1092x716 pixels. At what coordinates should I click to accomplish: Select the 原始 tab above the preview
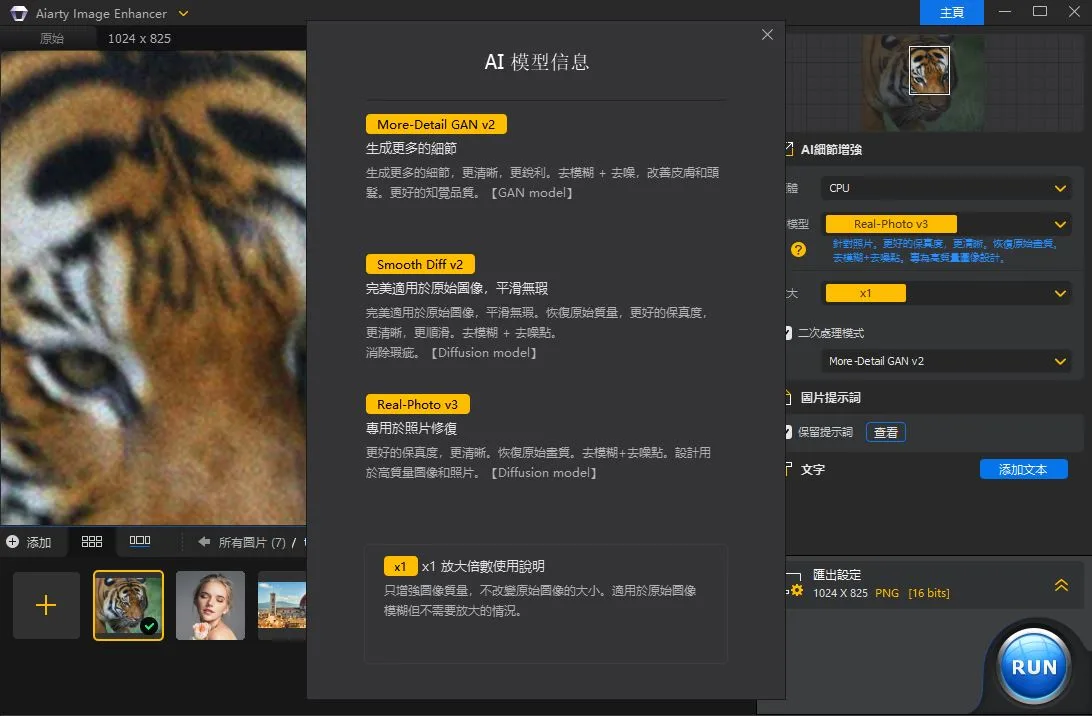pyautogui.click(x=52, y=37)
